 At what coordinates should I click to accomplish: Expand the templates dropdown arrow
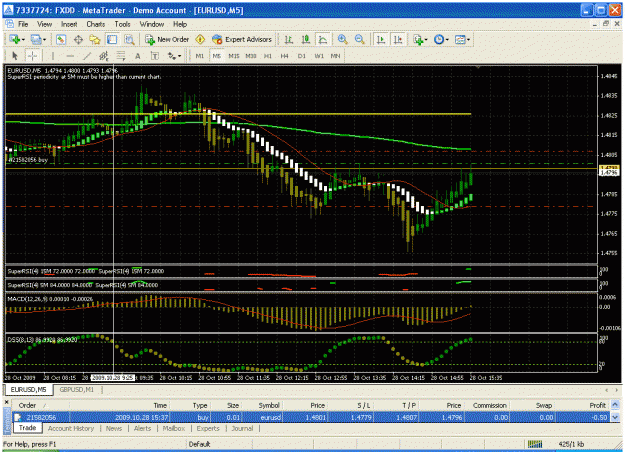tap(468, 39)
